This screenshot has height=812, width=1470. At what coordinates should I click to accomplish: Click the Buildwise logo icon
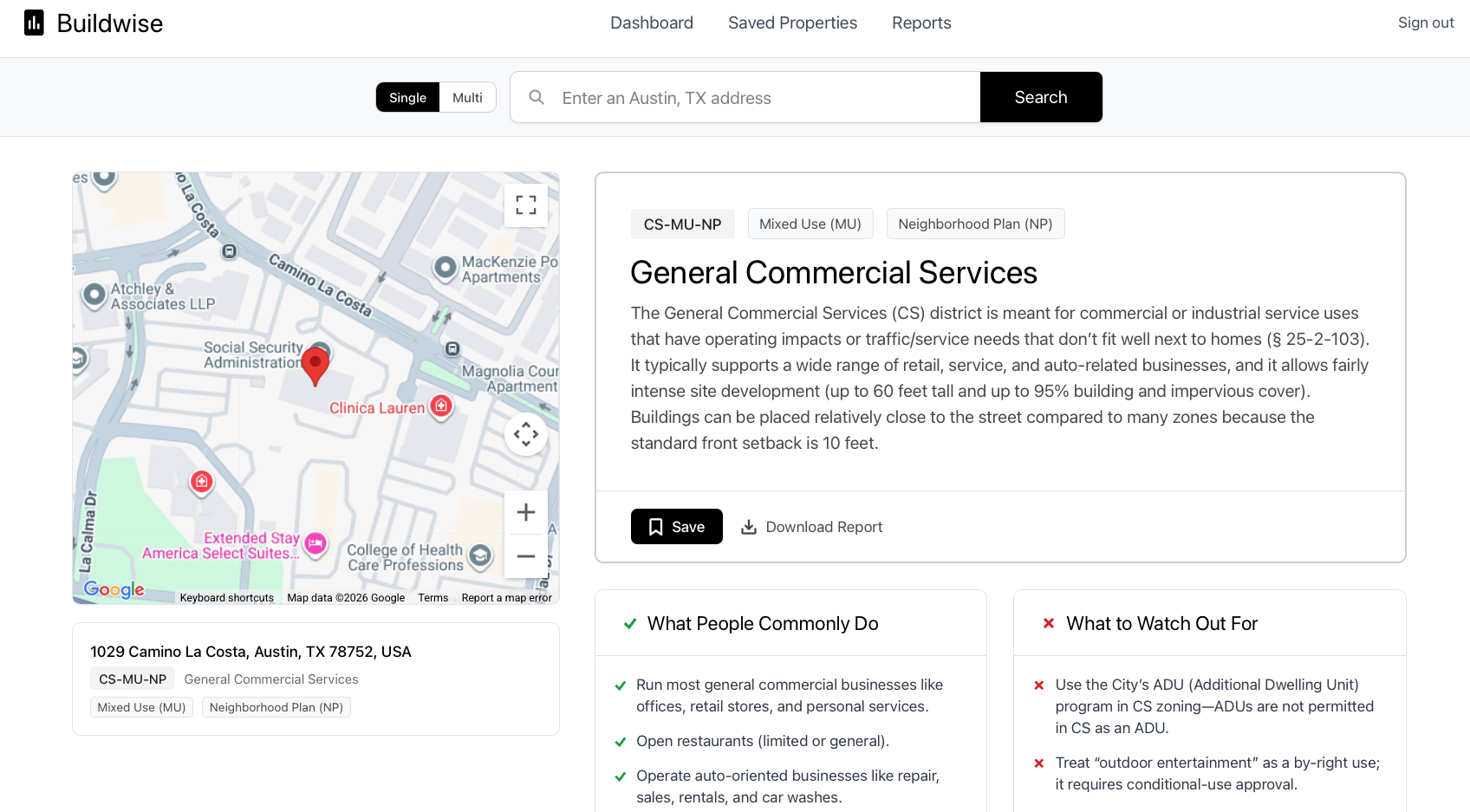34,23
